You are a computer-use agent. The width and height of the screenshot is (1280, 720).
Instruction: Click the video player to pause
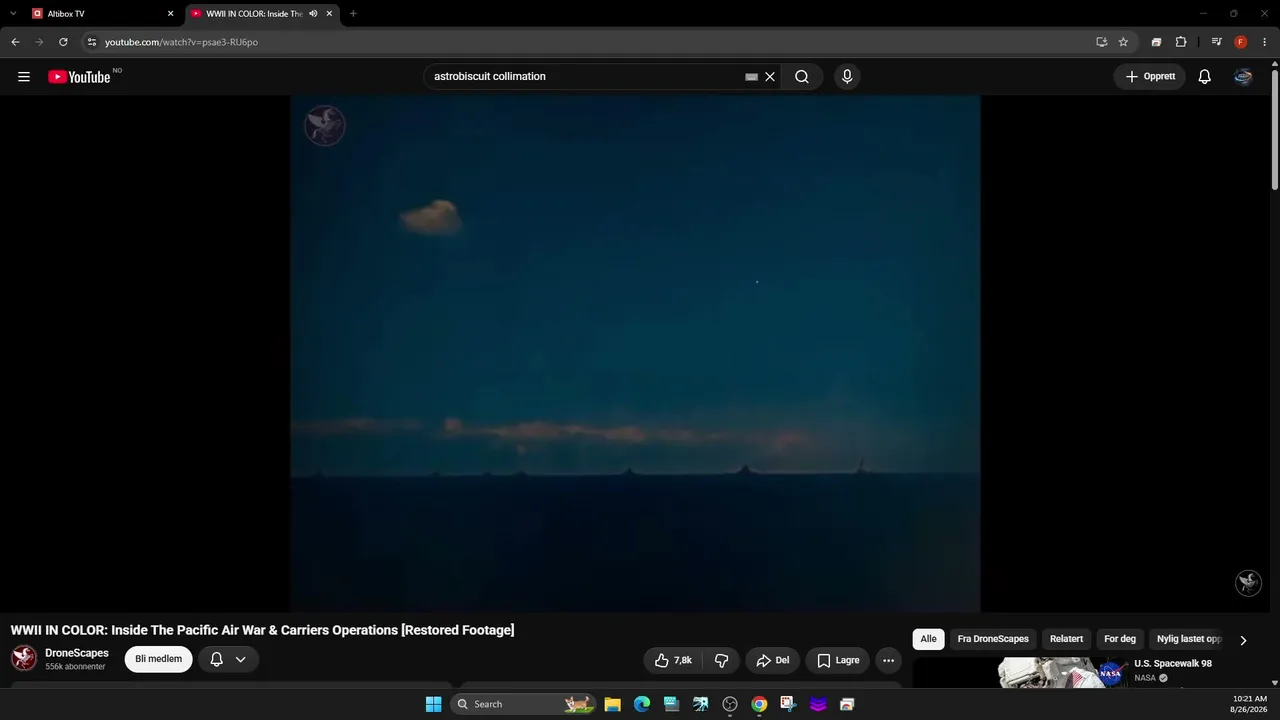[x=635, y=353]
